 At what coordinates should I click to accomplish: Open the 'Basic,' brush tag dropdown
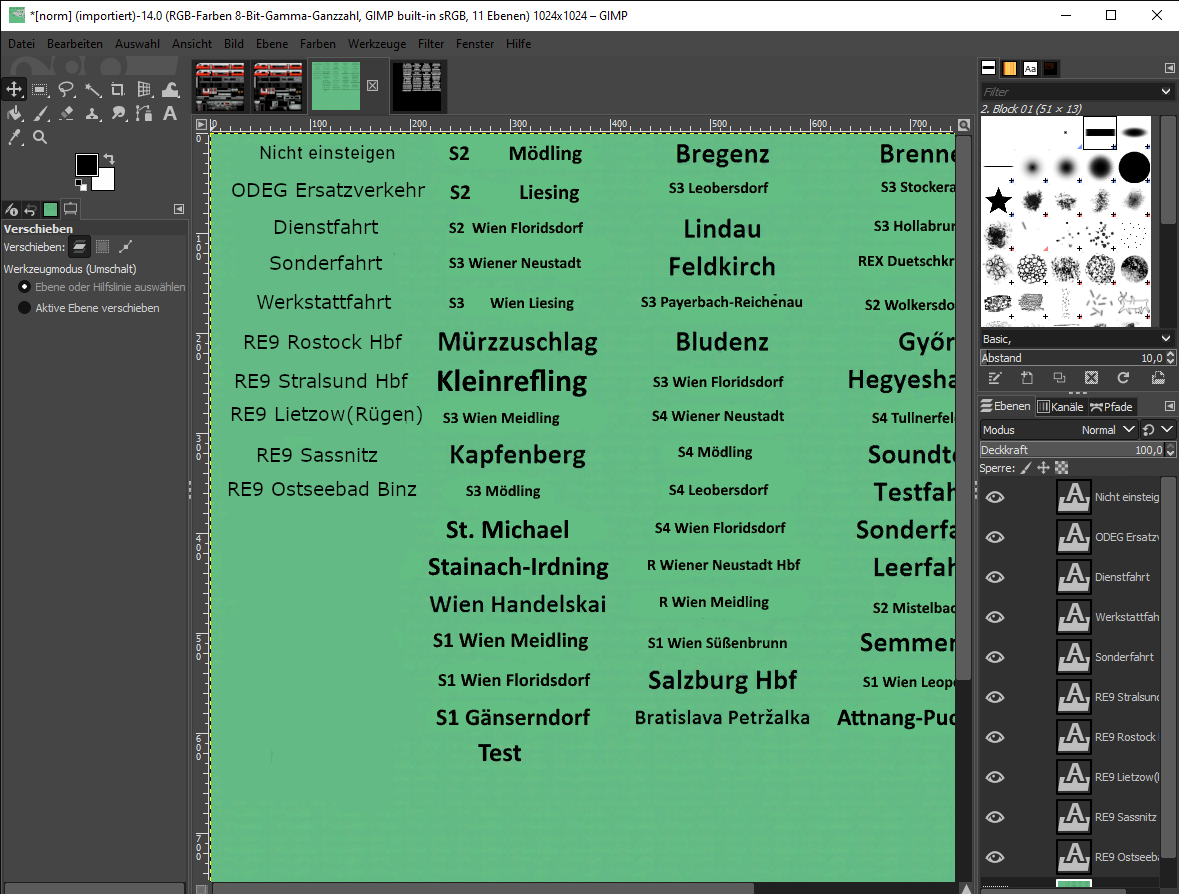click(1165, 339)
